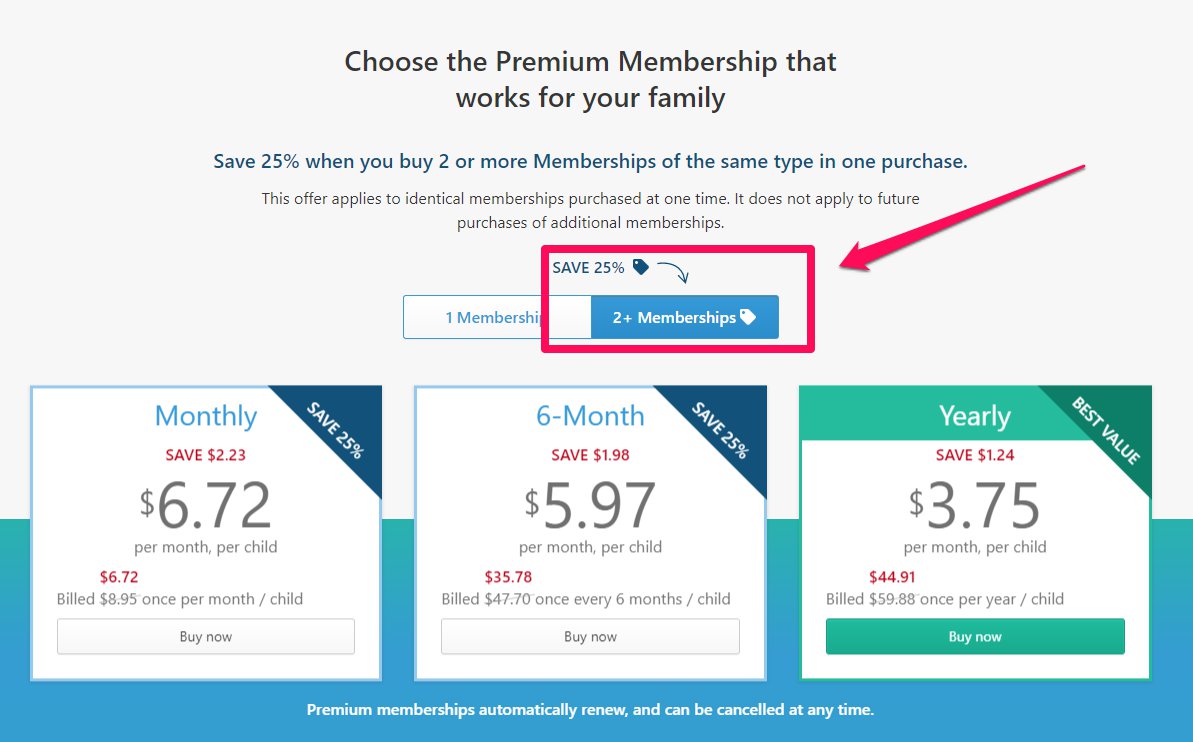Click the $3.75 yearly price
The width and height of the screenshot is (1193, 742).
(x=975, y=505)
